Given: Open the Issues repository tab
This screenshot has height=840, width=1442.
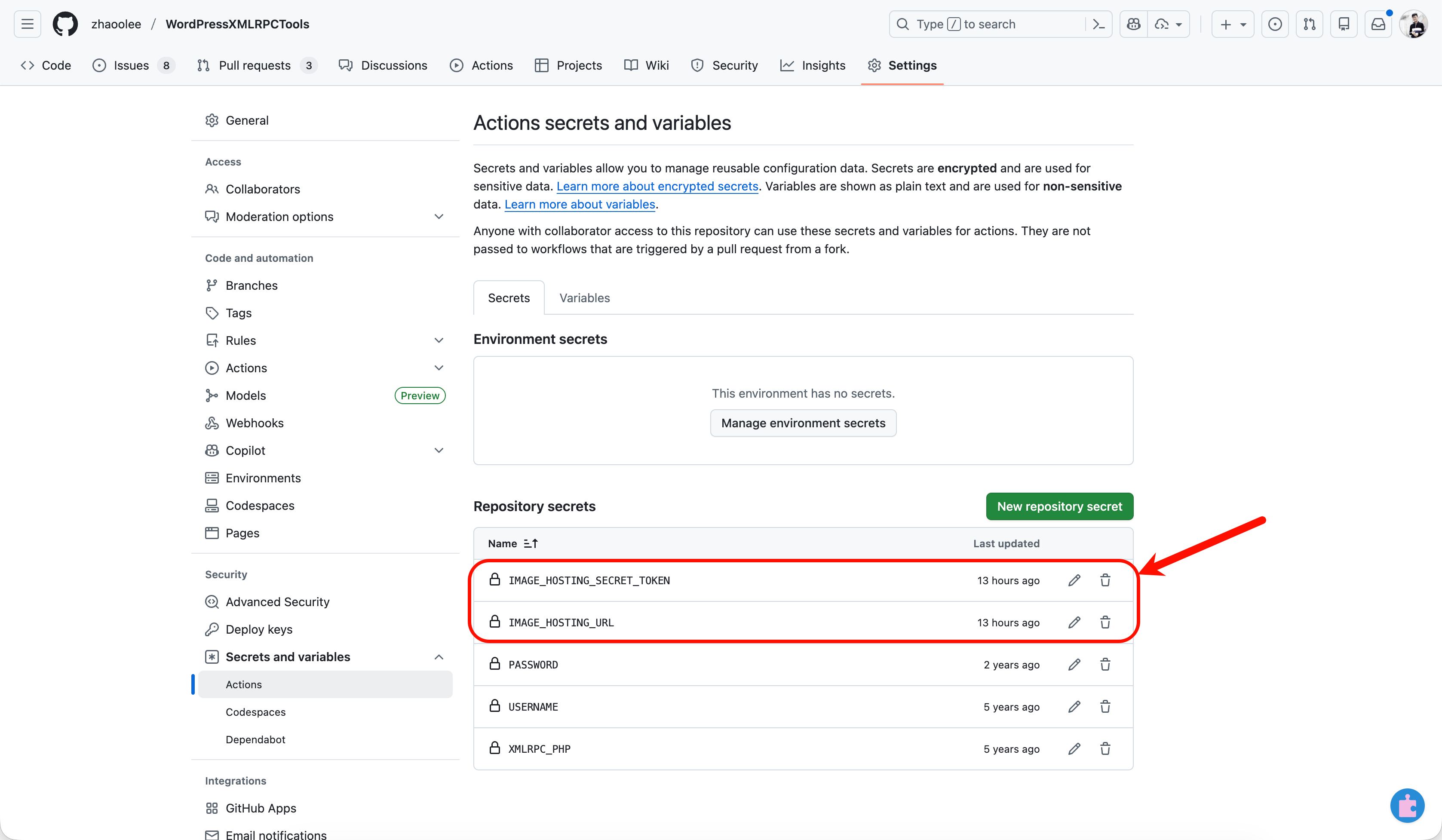Looking at the screenshot, I should [x=133, y=65].
